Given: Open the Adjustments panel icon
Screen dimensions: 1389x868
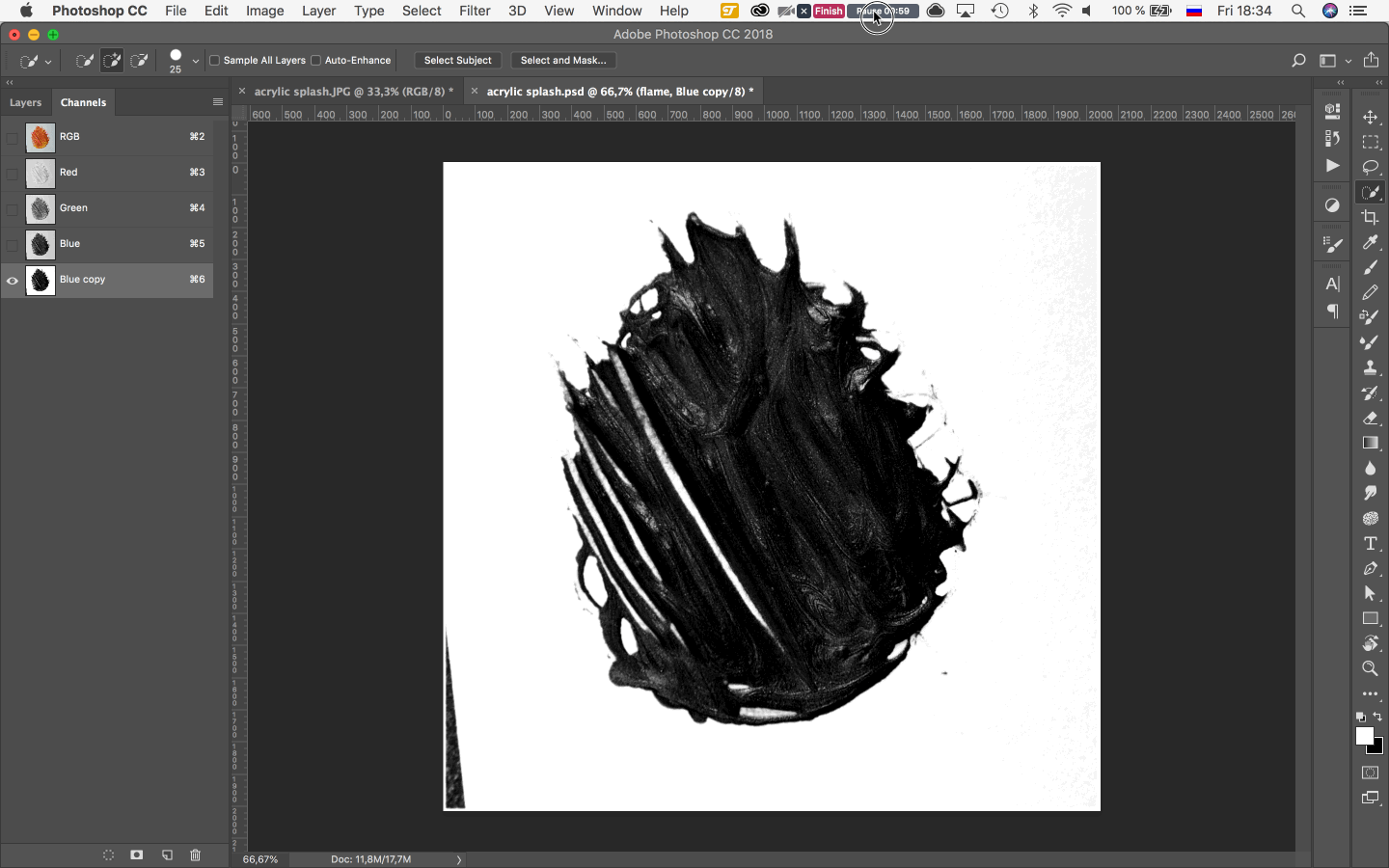Looking at the screenshot, I should coord(1332,205).
